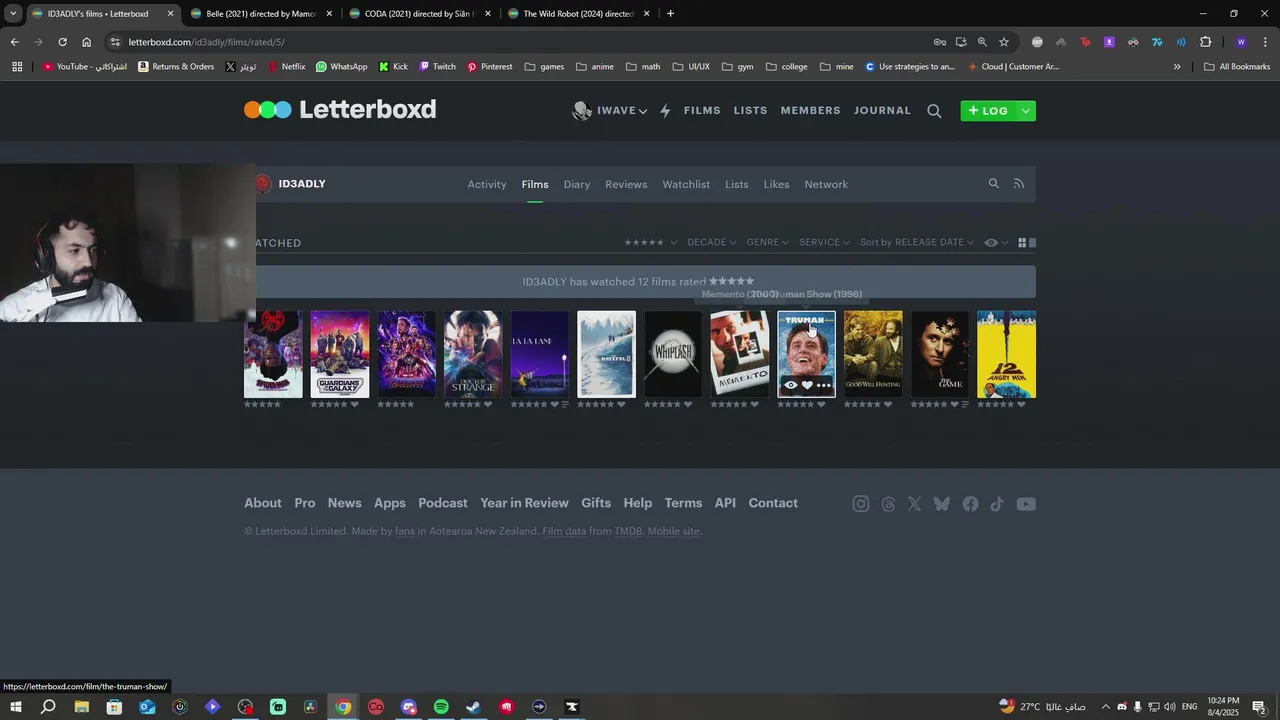Open Letterboxd's X page
The image size is (1280, 720).
(x=914, y=504)
